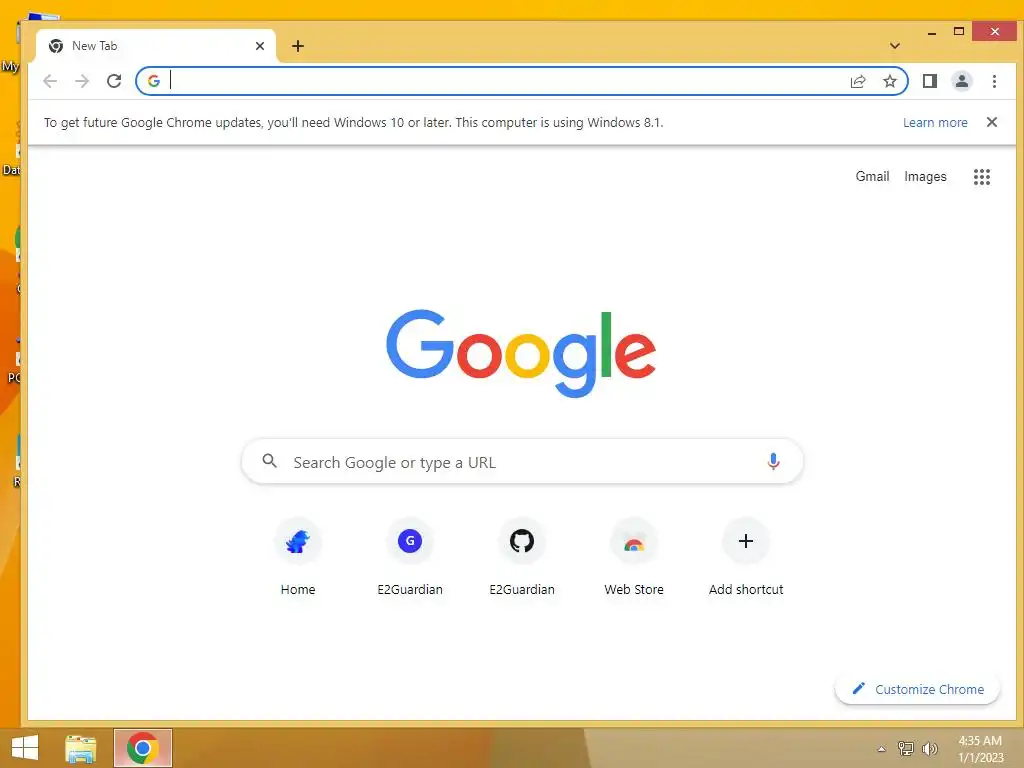Open Chrome three-dot menu
Viewport: 1024px width, 768px height.
994,81
